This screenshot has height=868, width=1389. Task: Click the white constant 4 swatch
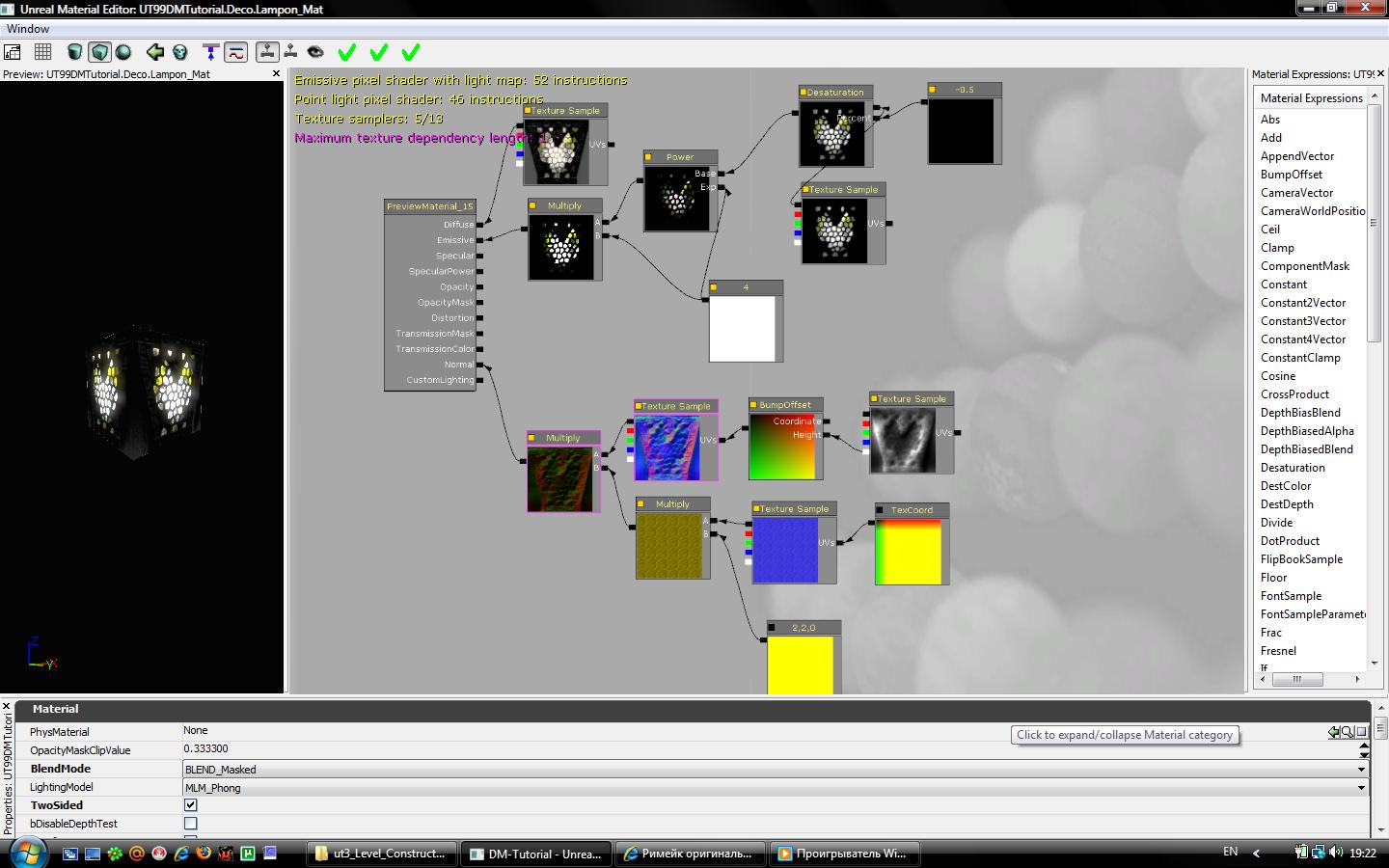(743, 329)
